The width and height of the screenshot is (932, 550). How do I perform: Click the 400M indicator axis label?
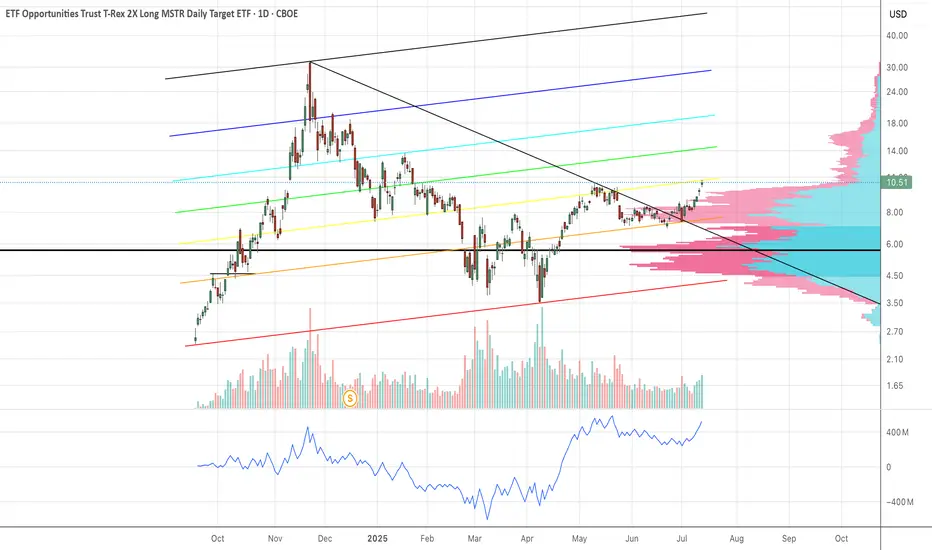click(x=897, y=432)
